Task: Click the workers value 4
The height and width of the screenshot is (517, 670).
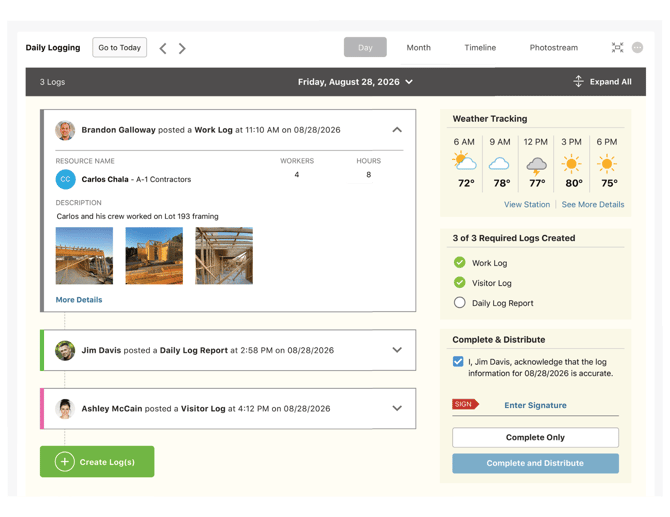Action: [x=297, y=174]
